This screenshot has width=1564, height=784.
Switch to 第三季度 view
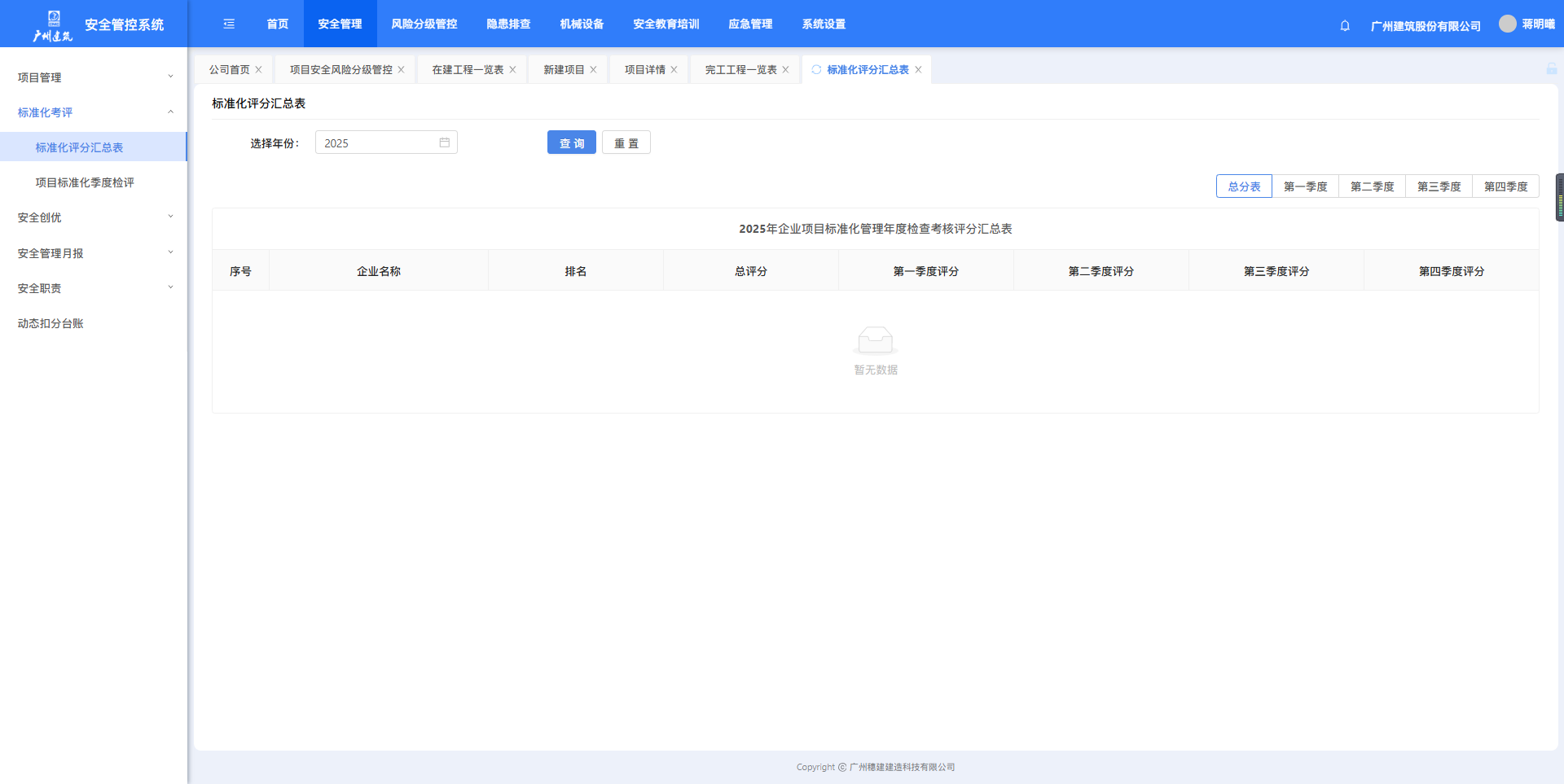coord(1439,186)
